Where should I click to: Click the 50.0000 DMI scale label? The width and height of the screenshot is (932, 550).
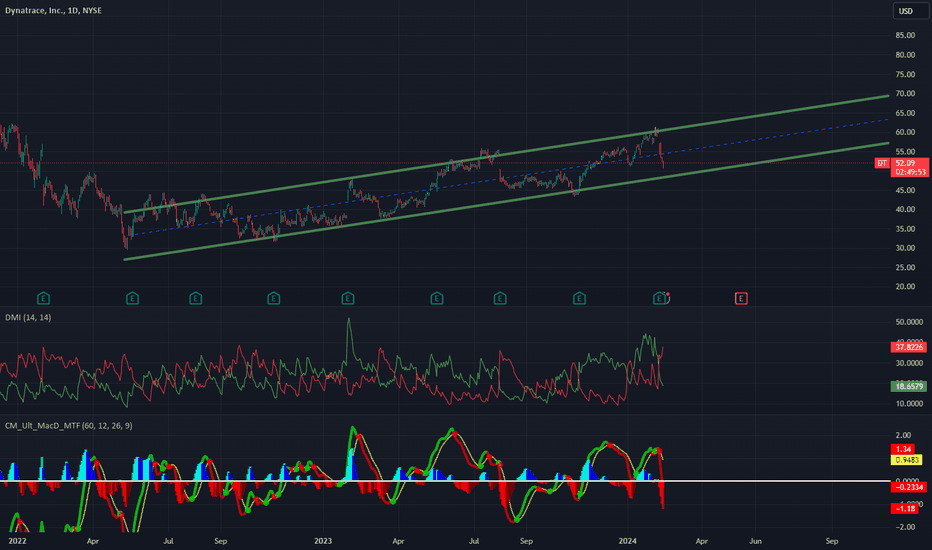(909, 322)
